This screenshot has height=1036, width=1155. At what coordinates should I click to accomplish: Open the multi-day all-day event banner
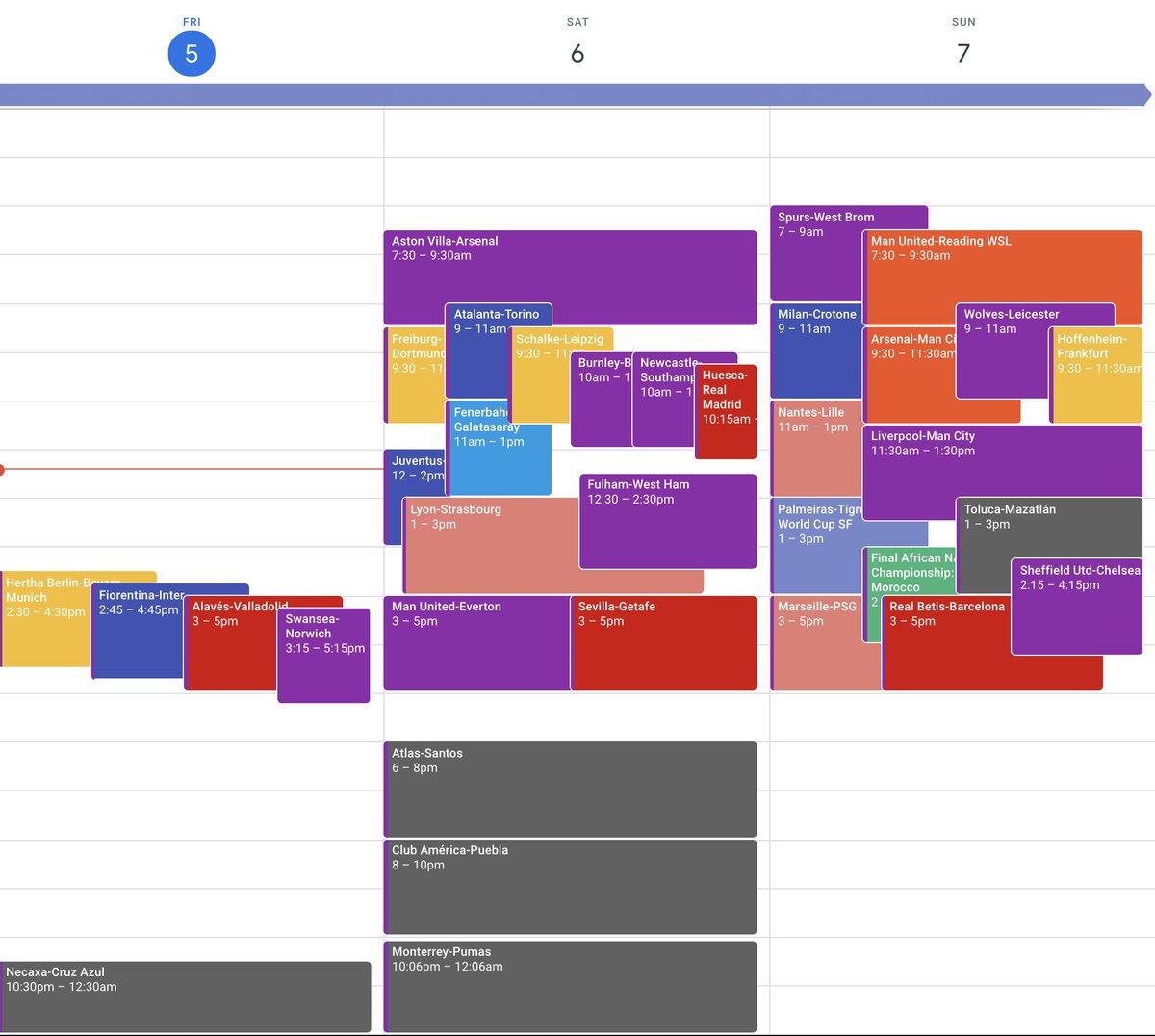(576, 94)
